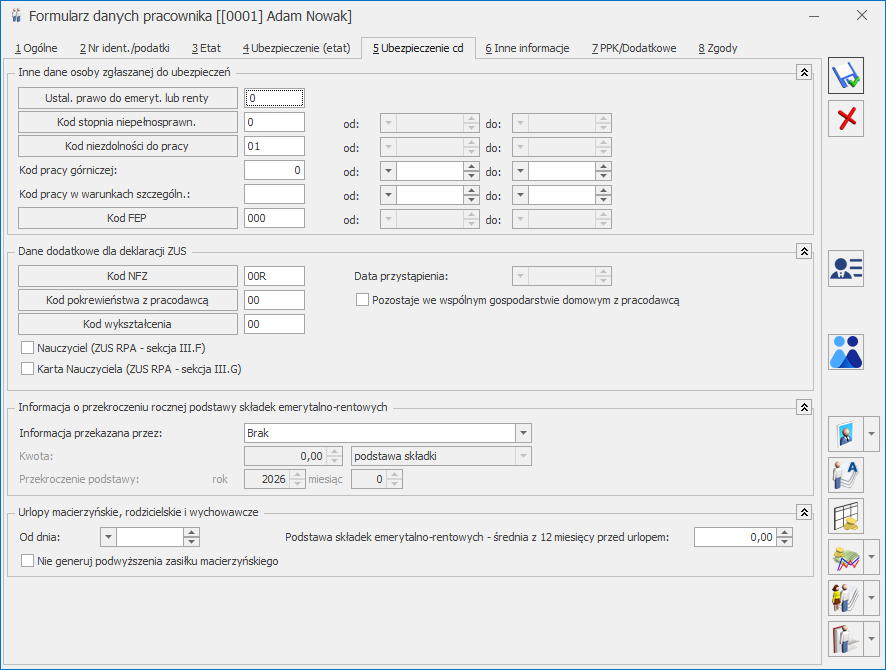Enable the Nauczyciel (ZUS RPA) checkbox
Screen dimensions: 886x670
coord(27,347)
